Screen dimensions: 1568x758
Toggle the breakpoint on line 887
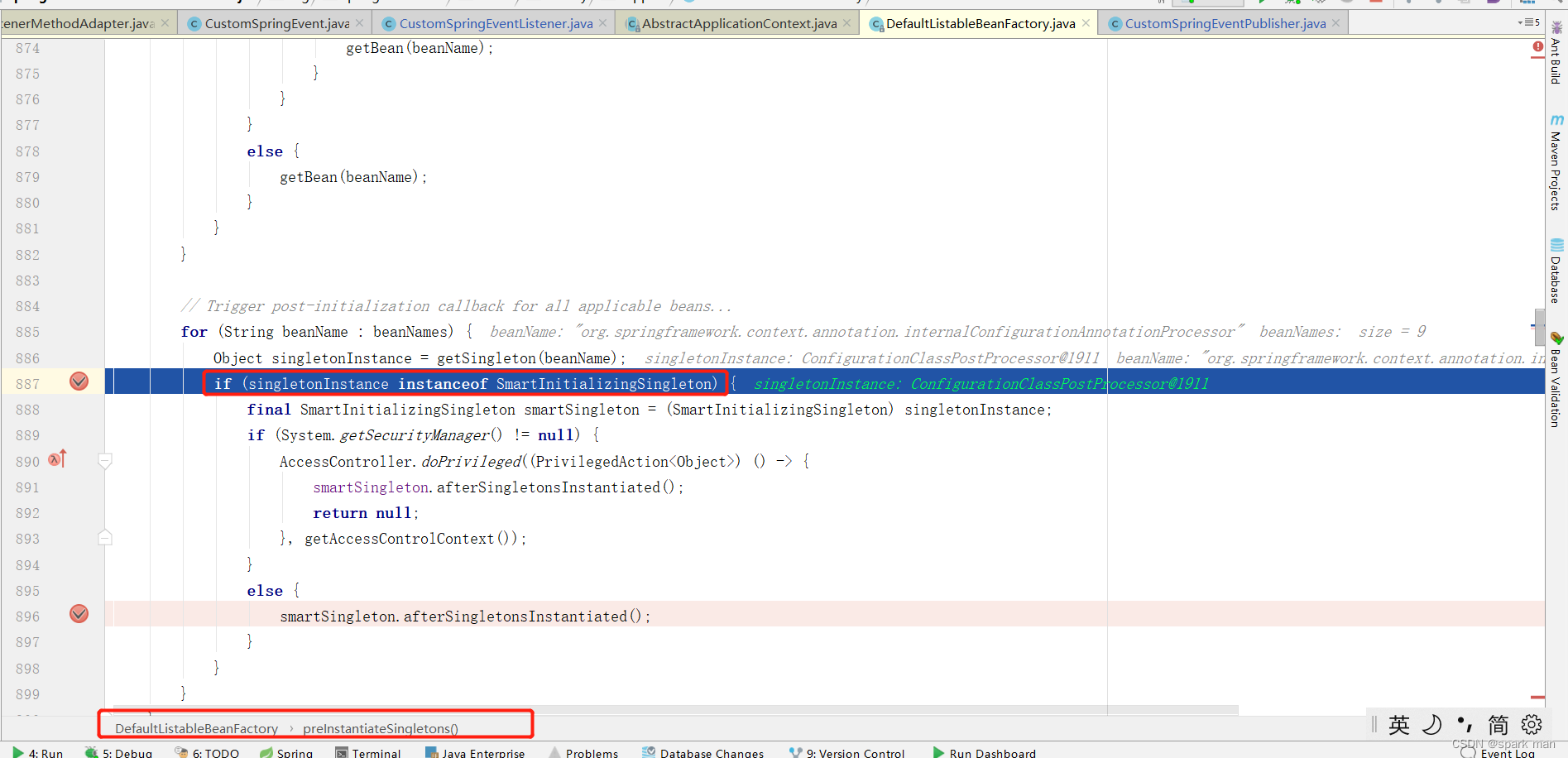[79, 381]
